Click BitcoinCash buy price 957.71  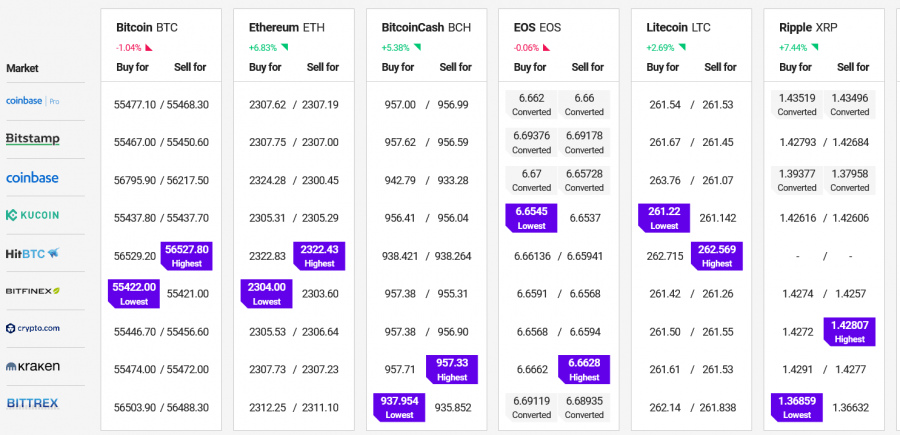(x=400, y=370)
